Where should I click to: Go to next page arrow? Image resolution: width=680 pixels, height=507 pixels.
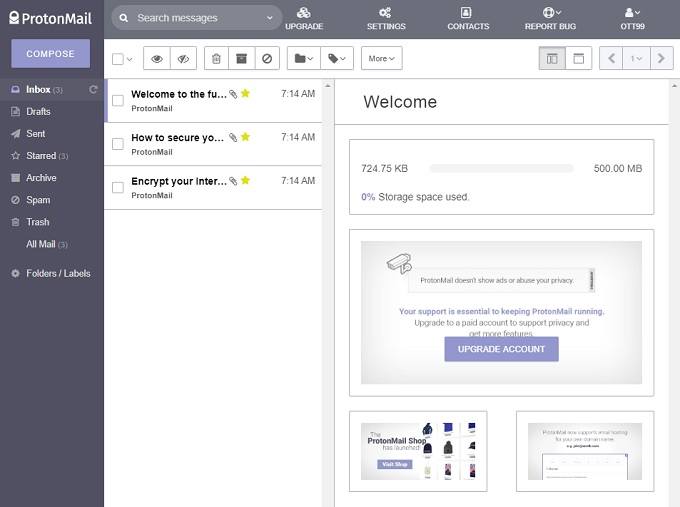click(661, 58)
